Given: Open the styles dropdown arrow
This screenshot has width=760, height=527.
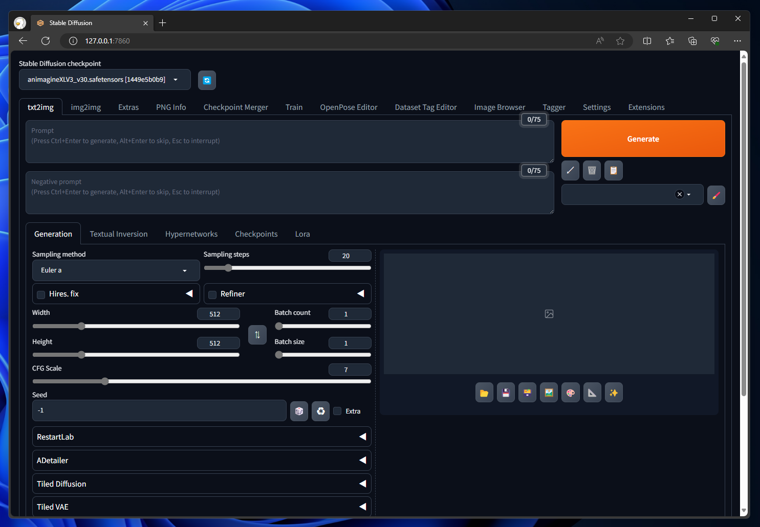Looking at the screenshot, I should [x=689, y=194].
